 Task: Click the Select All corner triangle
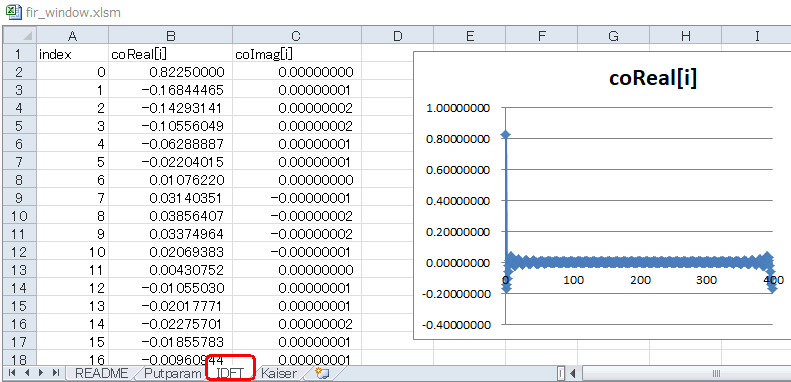click(x=20, y=35)
